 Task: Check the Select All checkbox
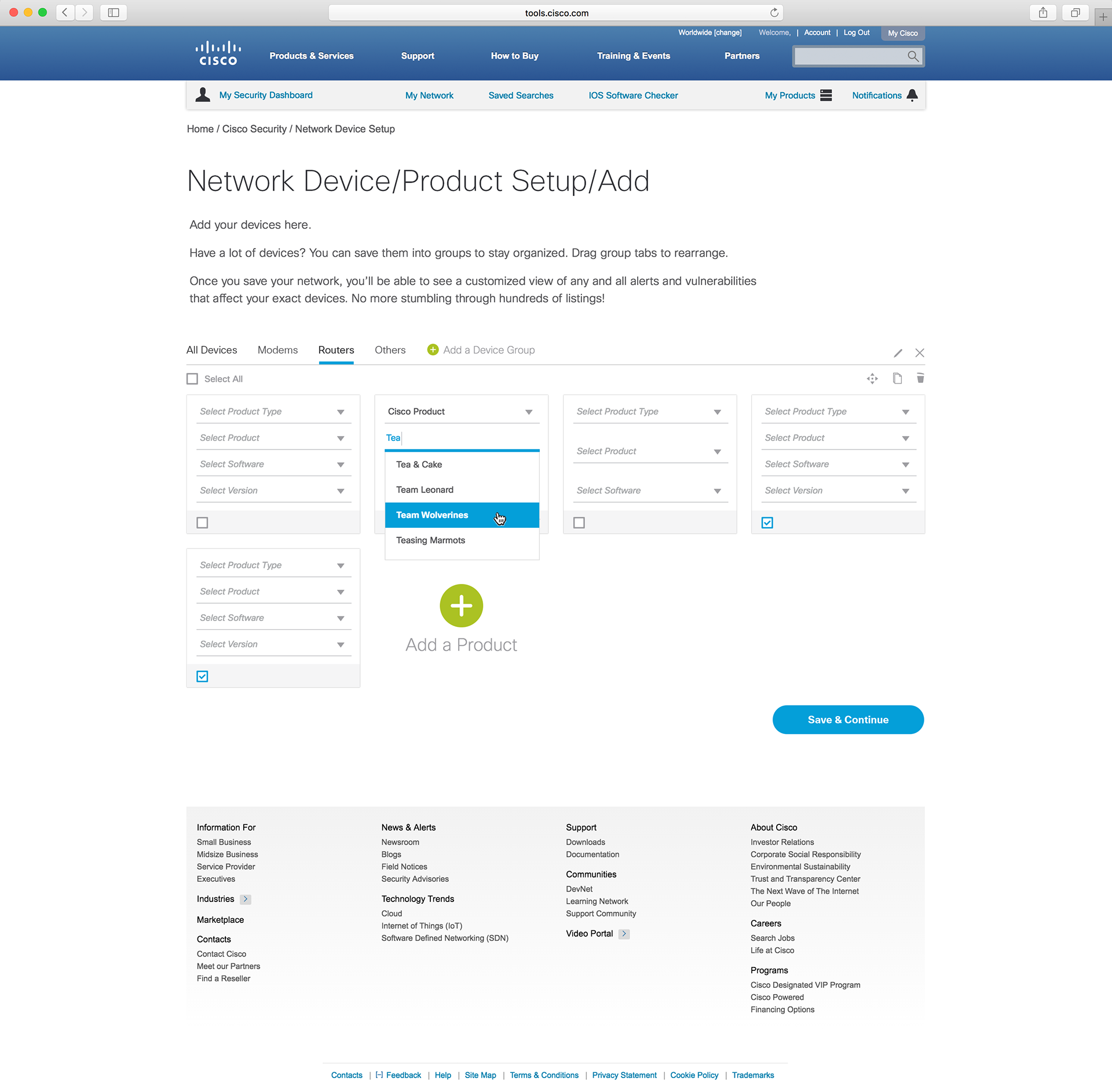pyautogui.click(x=192, y=379)
